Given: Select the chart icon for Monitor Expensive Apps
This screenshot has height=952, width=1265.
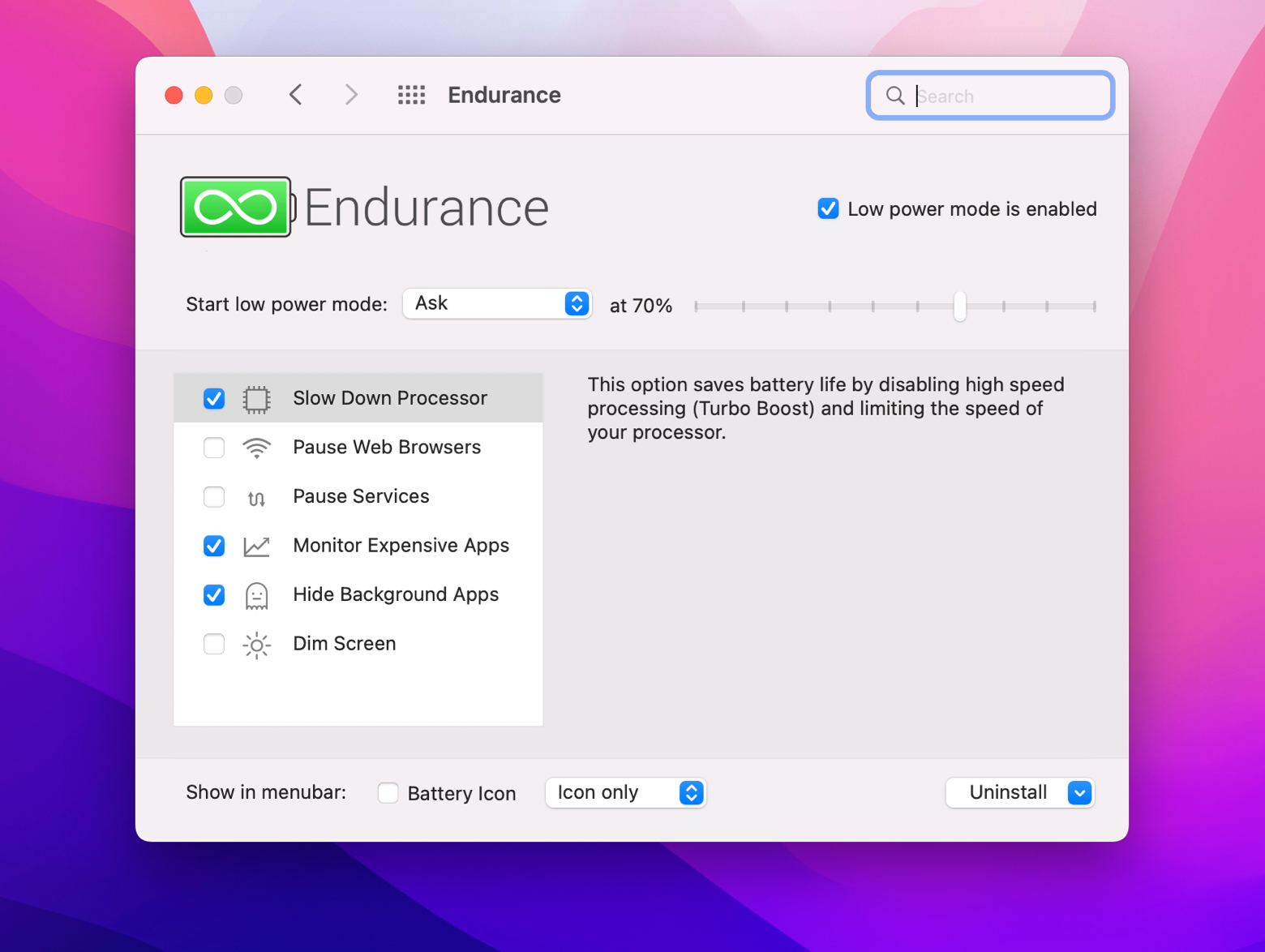Looking at the screenshot, I should pyautogui.click(x=256, y=546).
